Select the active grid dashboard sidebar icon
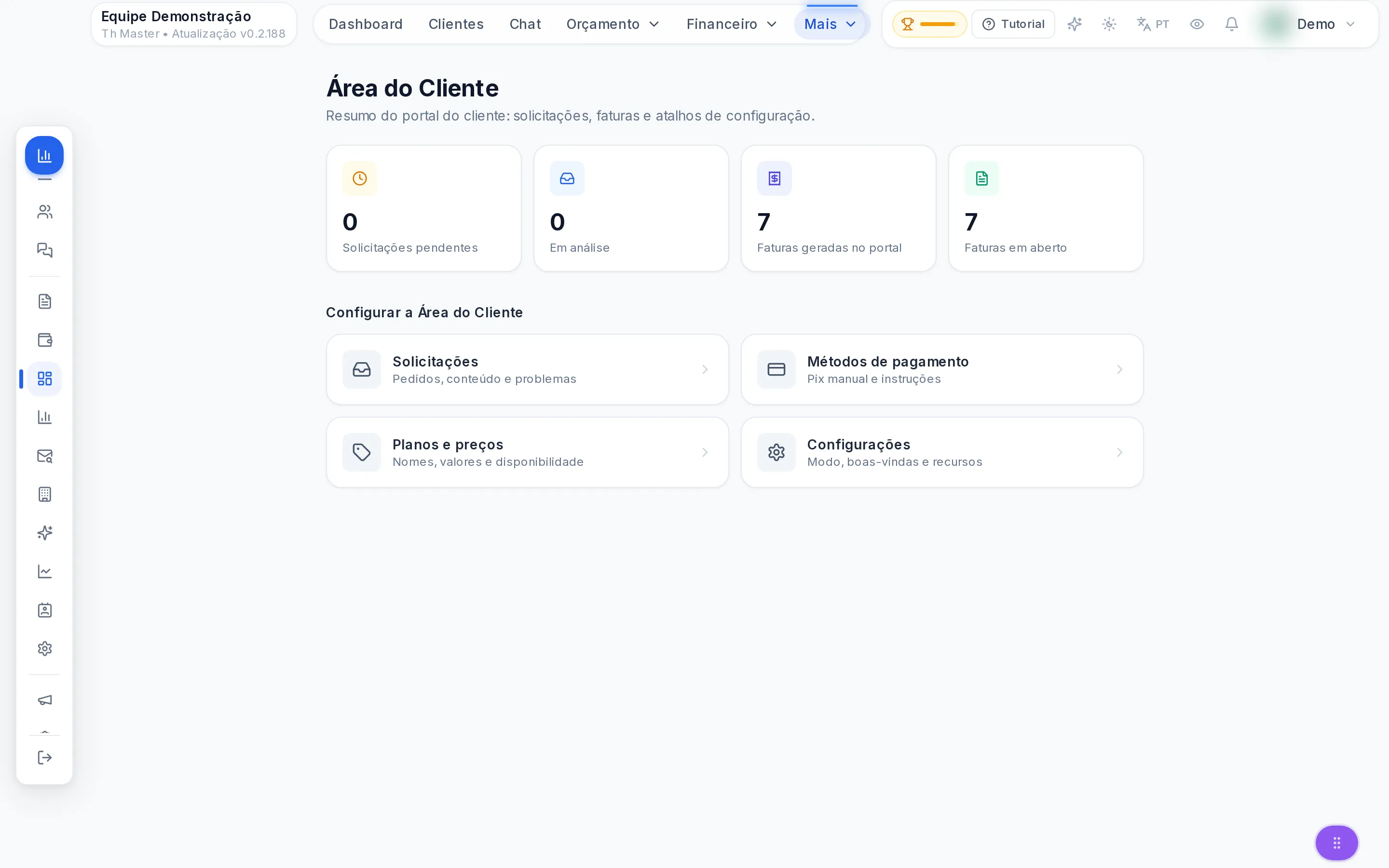 click(x=44, y=379)
